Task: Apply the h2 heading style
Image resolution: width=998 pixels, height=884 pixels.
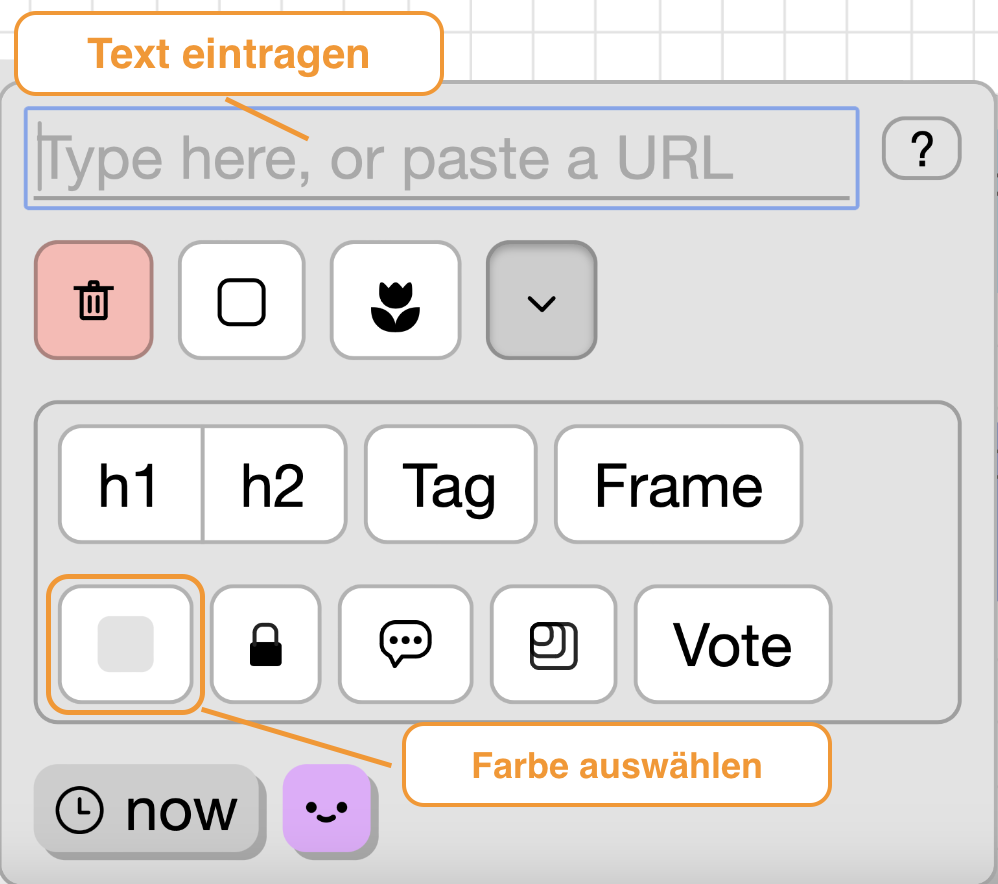Action: click(x=274, y=485)
